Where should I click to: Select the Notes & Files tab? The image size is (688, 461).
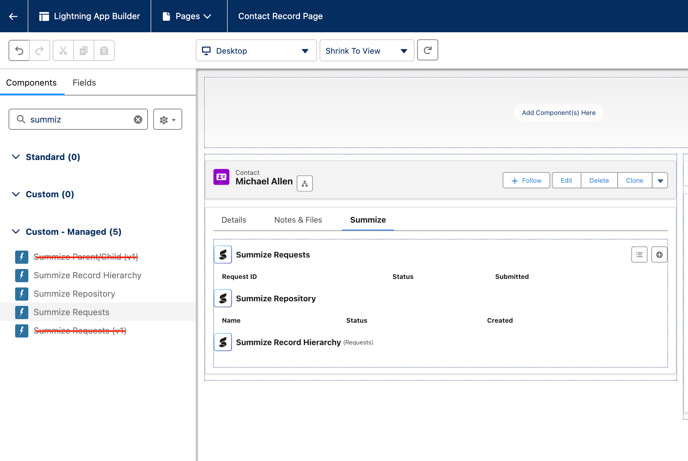tap(298, 220)
